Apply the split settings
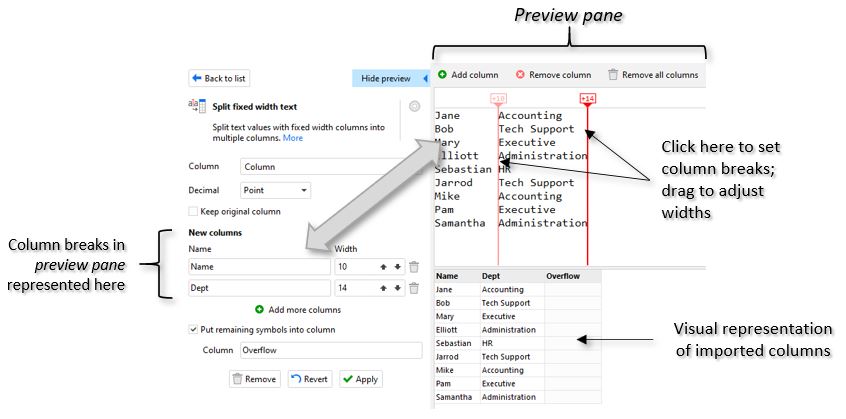 coord(360,380)
